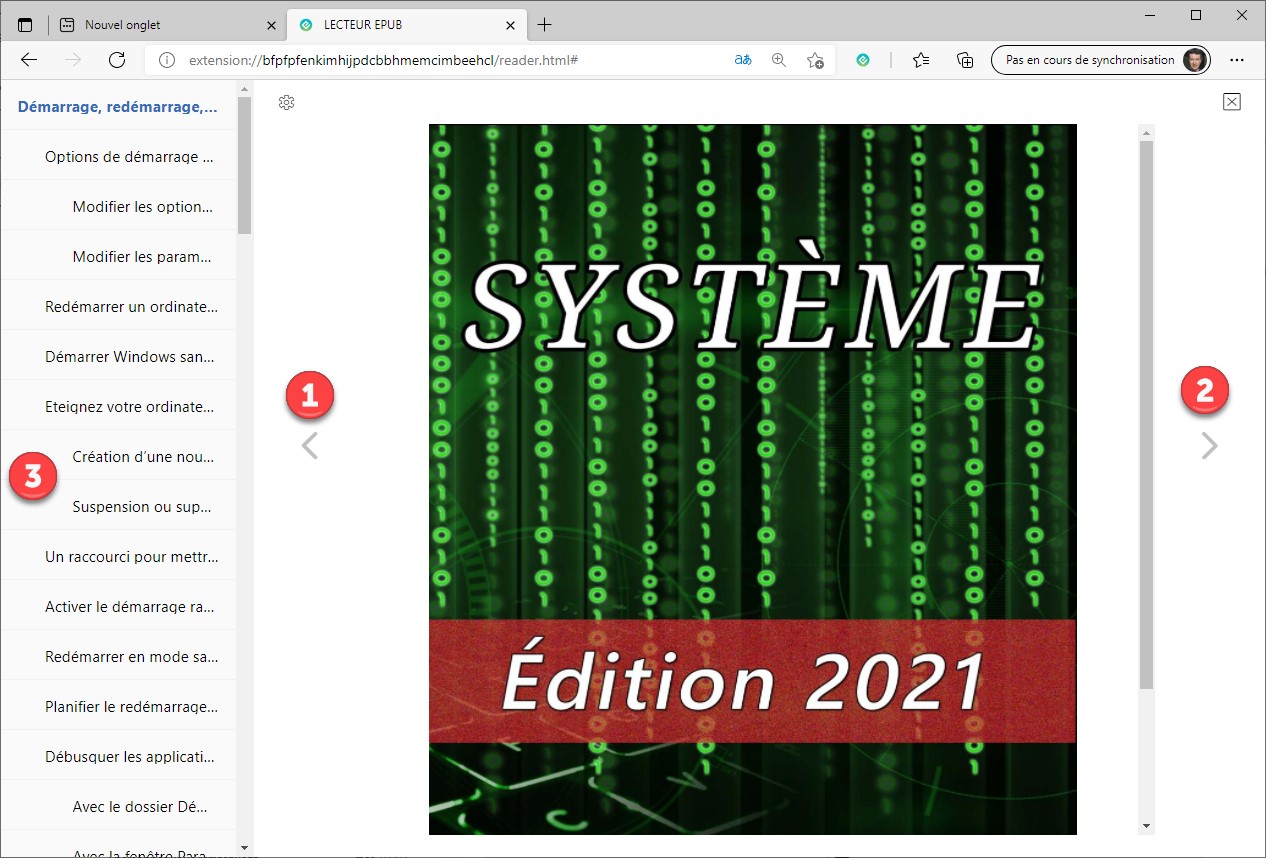This screenshot has height=858, width=1266.
Task: Go to the next page with right chevron
Action: (1209, 445)
